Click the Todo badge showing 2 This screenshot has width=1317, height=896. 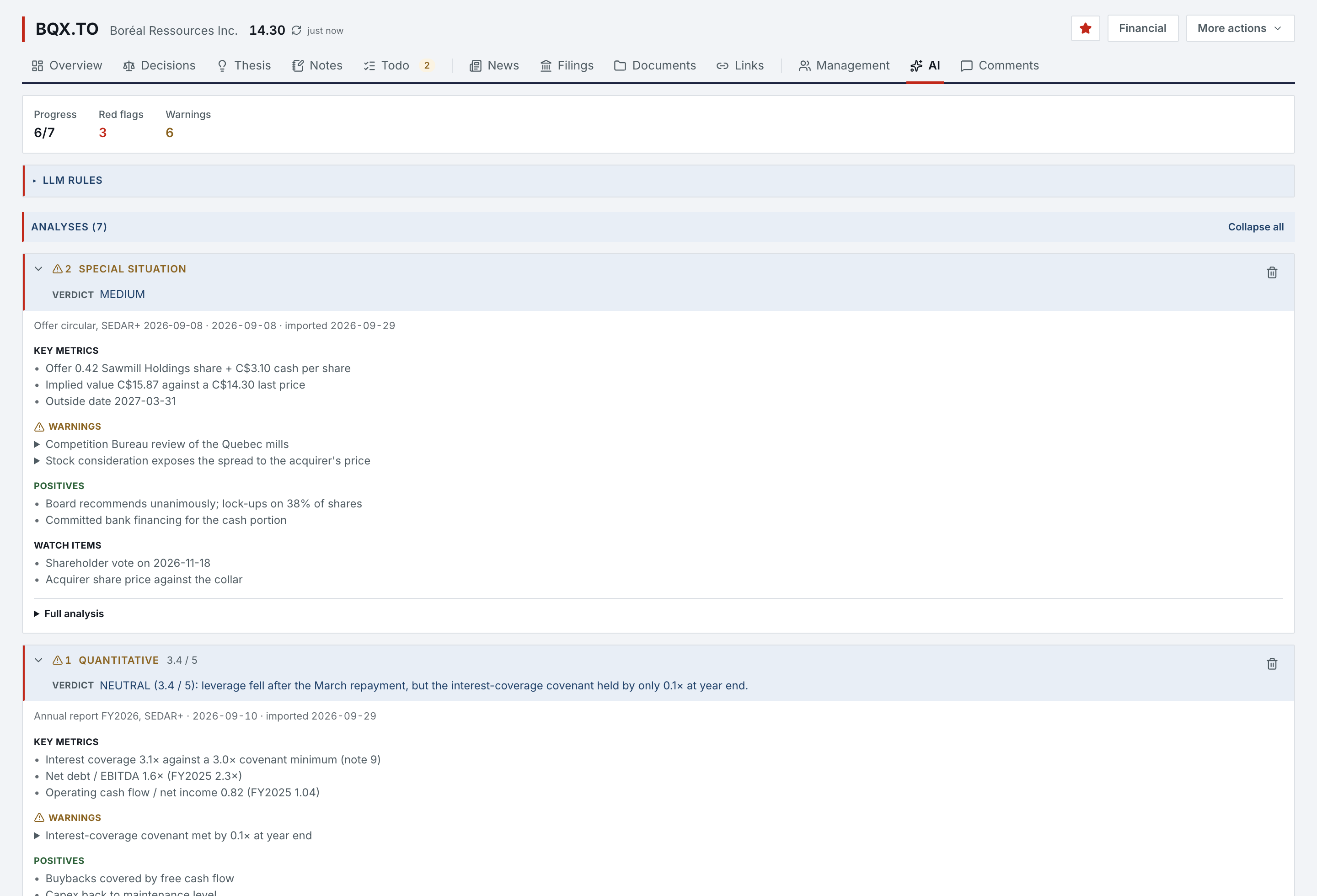point(427,65)
